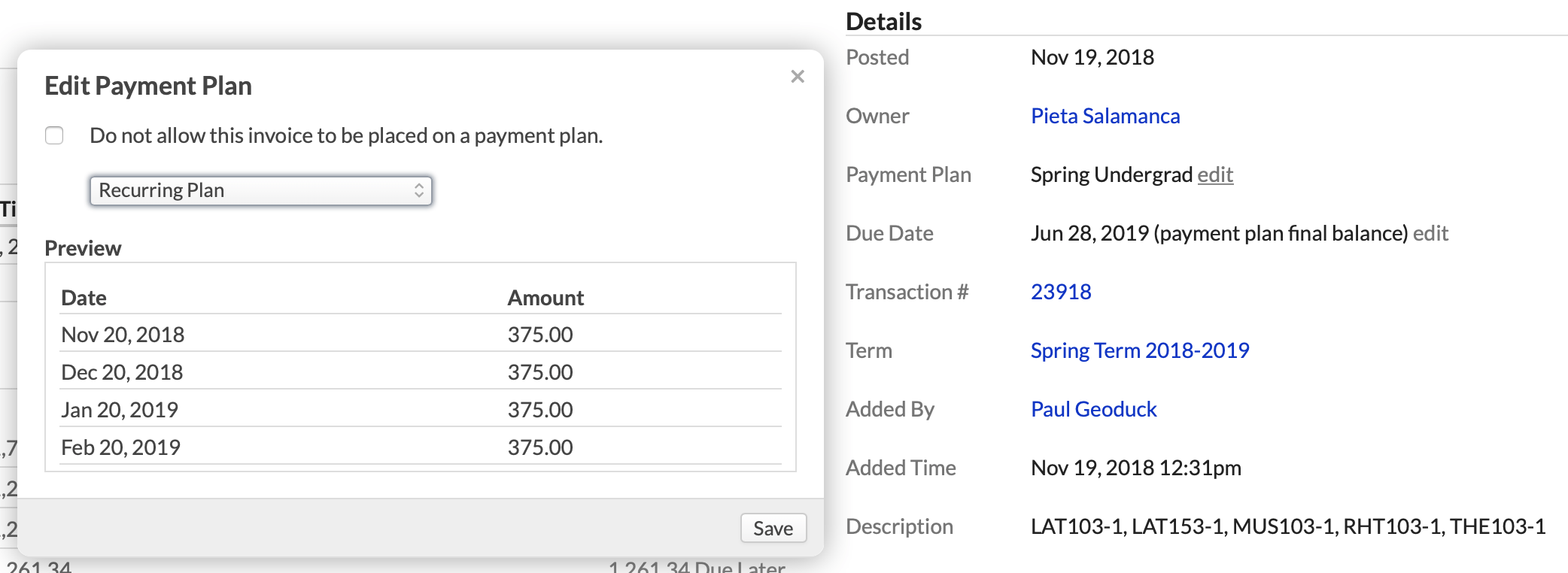This screenshot has height=573, width=1568.
Task: Check 'Do not allow this invoice' checkbox
Action: tap(54, 135)
